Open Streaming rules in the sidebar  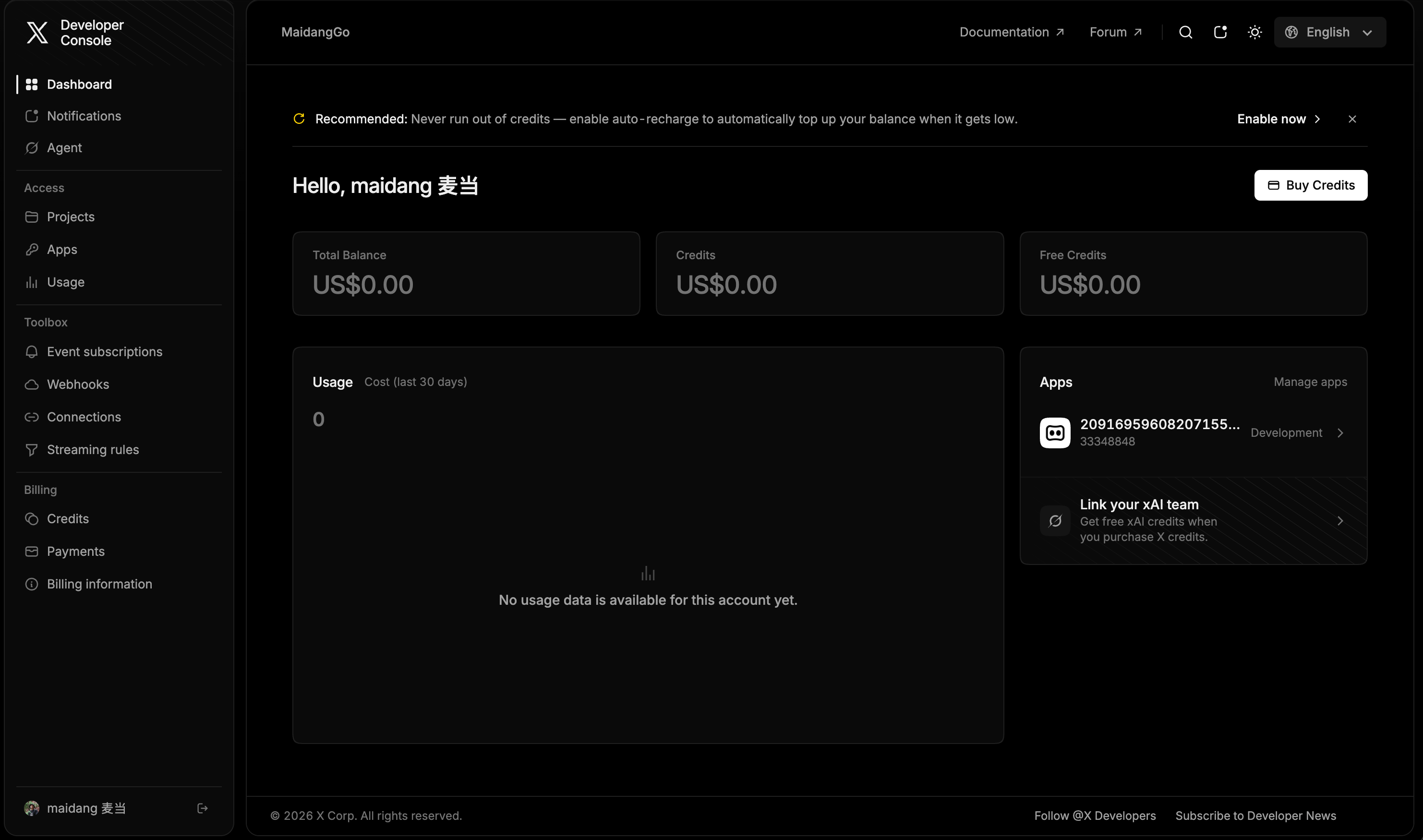(x=119, y=449)
